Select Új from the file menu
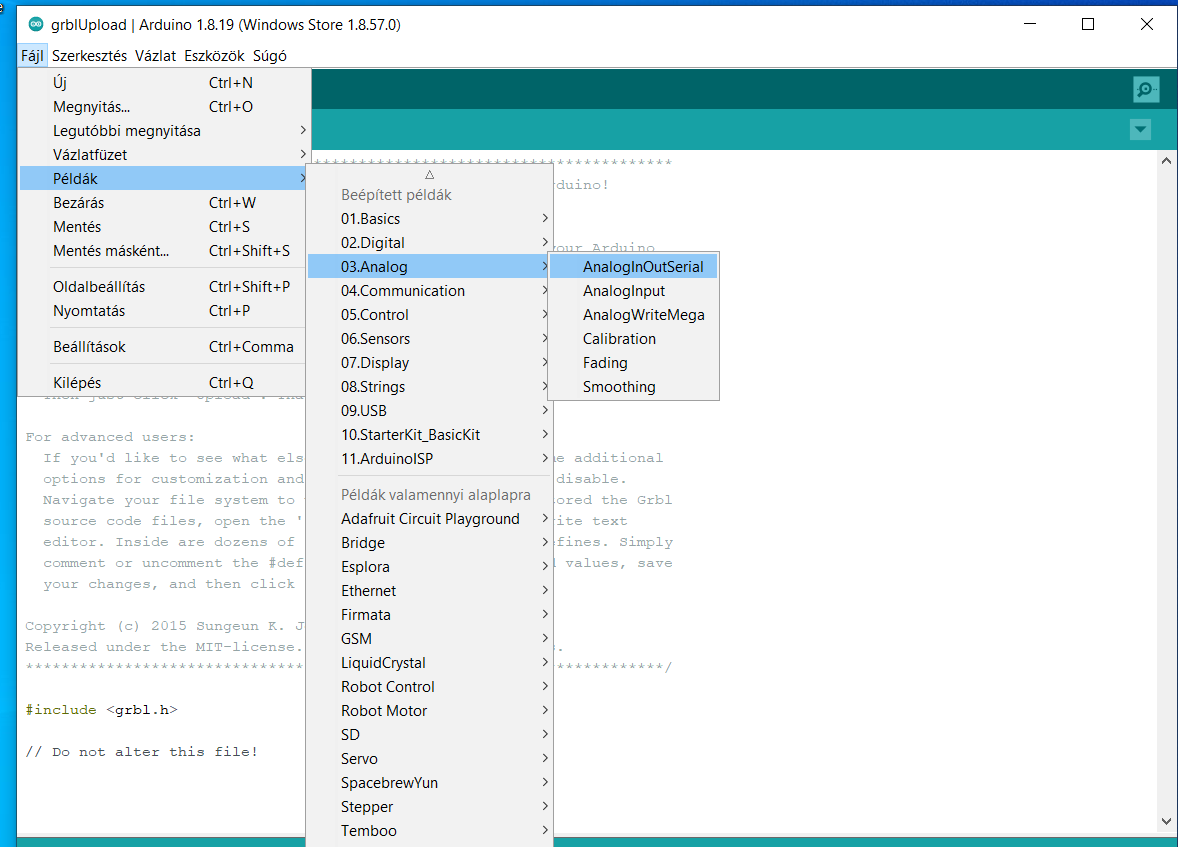Viewport: 1178px width, 847px height. tap(162, 83)
